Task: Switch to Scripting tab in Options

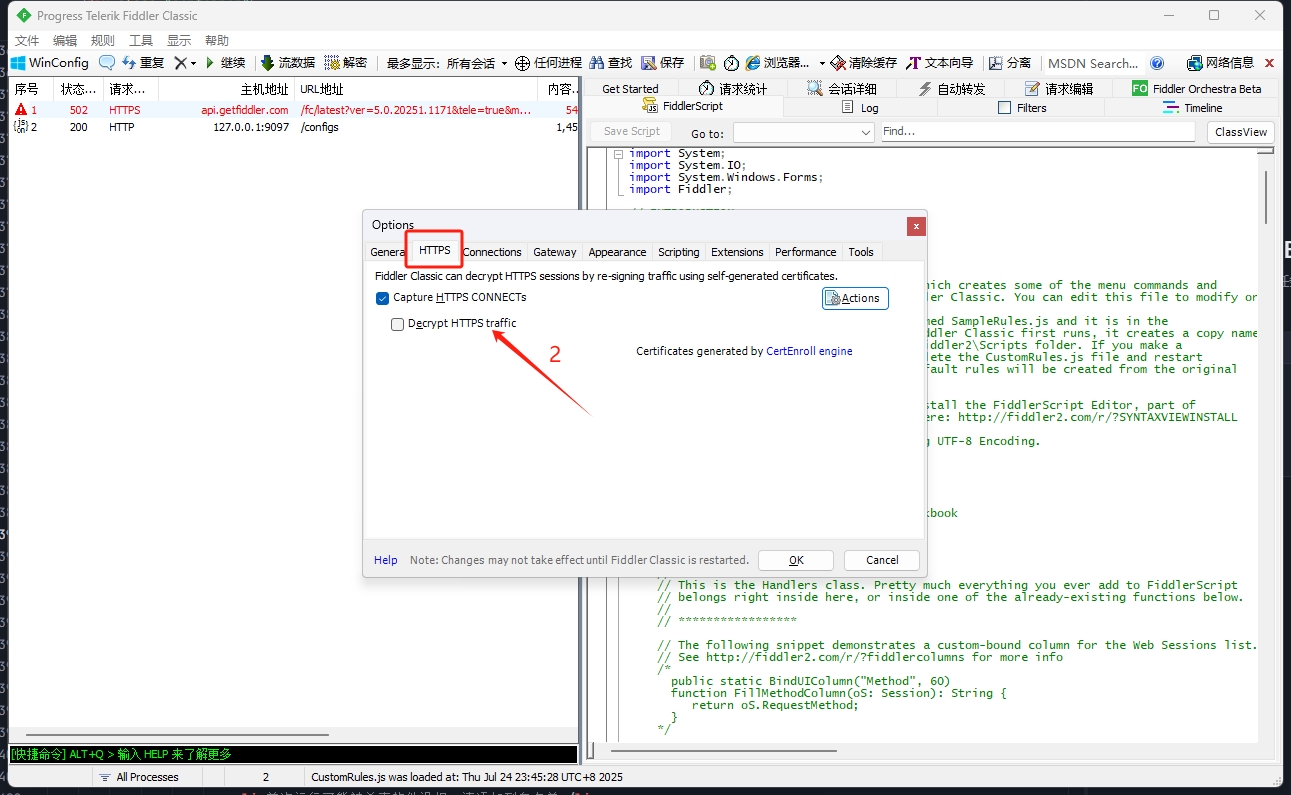Action: pos(679,252)
